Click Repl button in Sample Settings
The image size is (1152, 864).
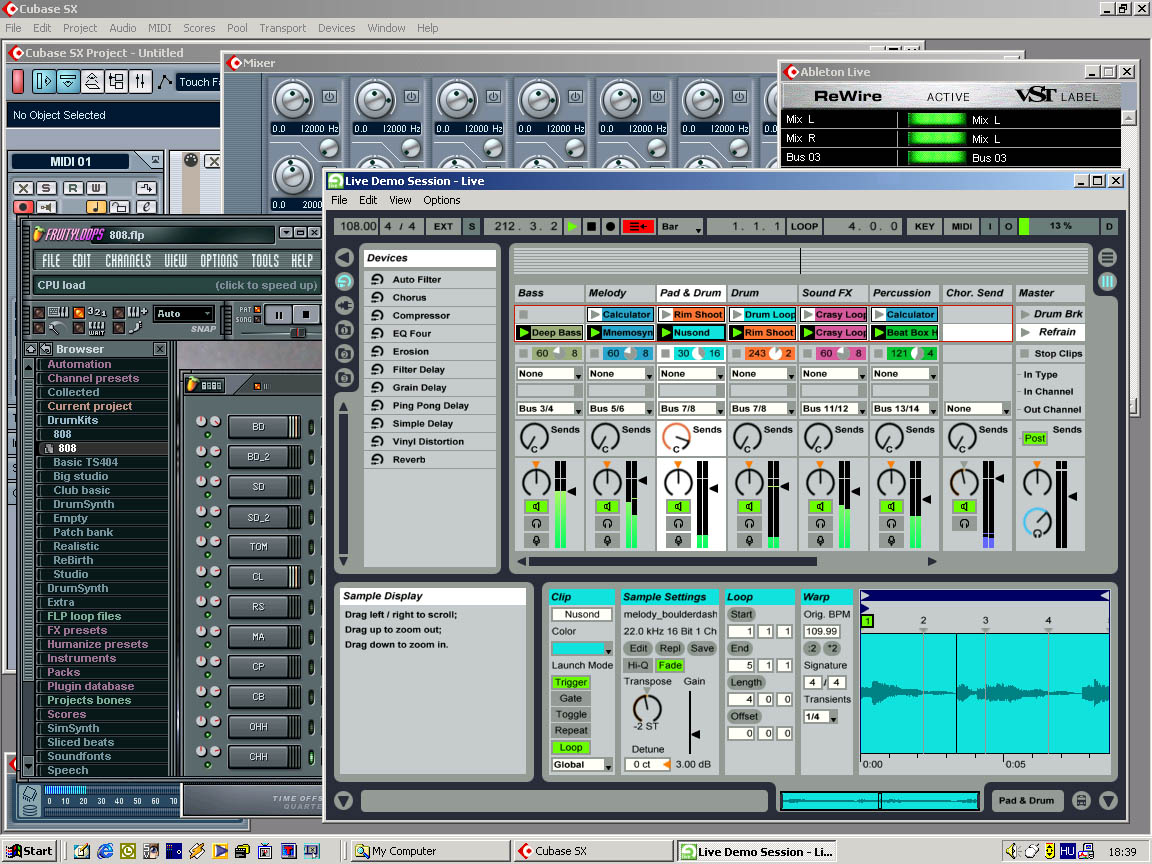[669, 649]
